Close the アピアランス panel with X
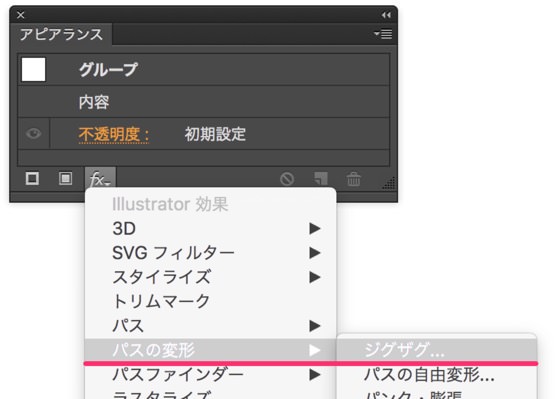The image size is (560, 399). 20,15
